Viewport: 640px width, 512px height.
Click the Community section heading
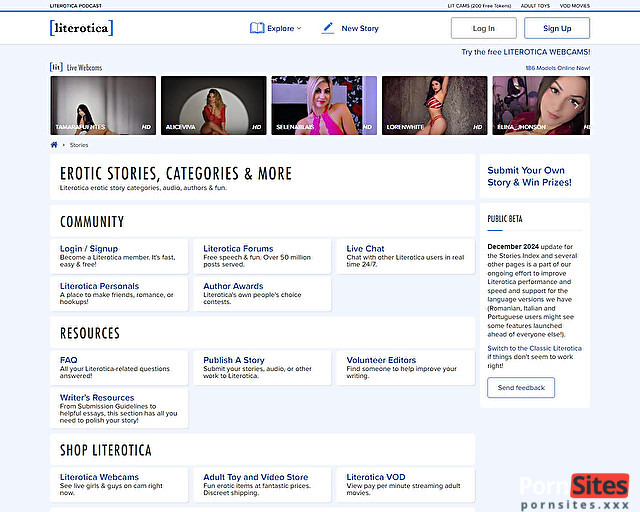[92, 222]
